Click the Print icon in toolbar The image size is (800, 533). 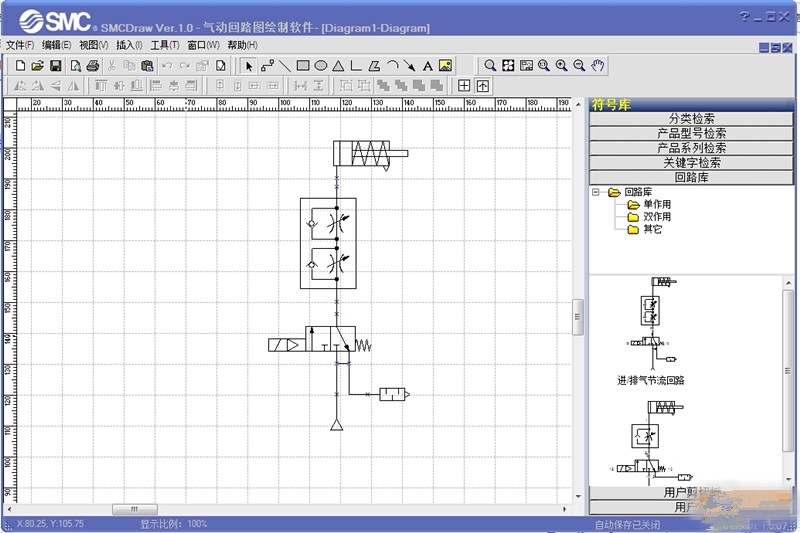click(x=93, y=65)
